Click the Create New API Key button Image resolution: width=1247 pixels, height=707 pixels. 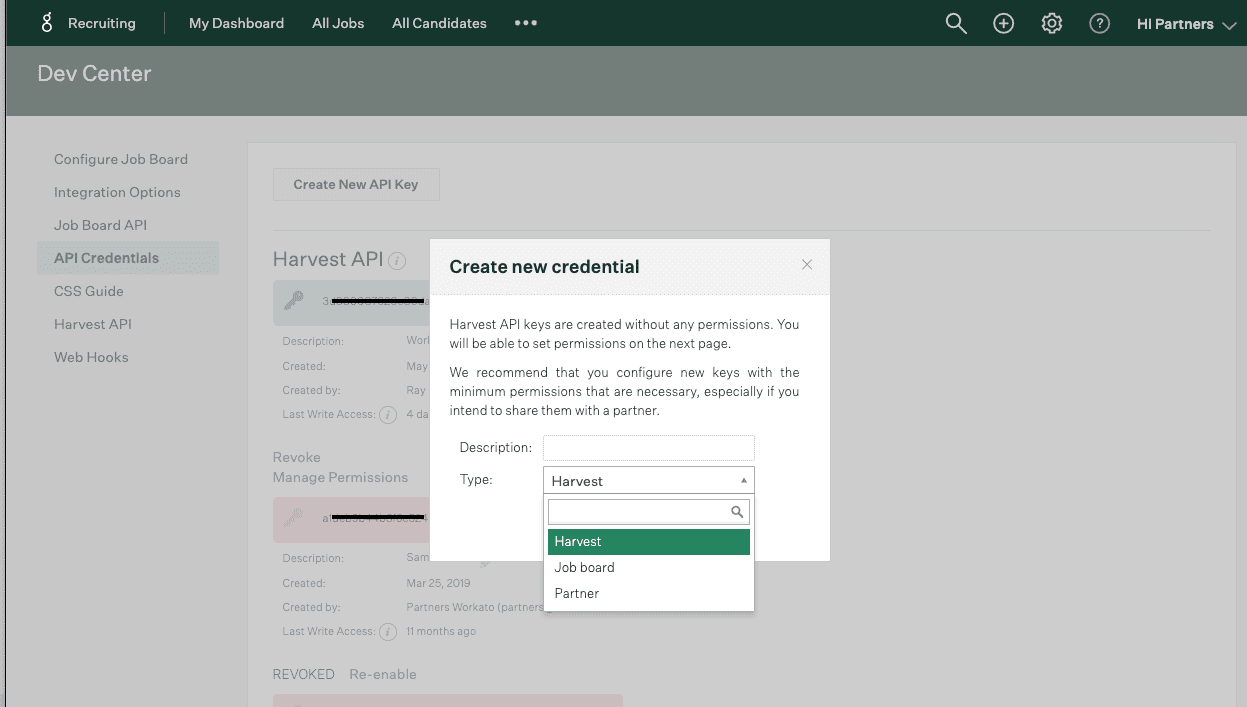356,184
